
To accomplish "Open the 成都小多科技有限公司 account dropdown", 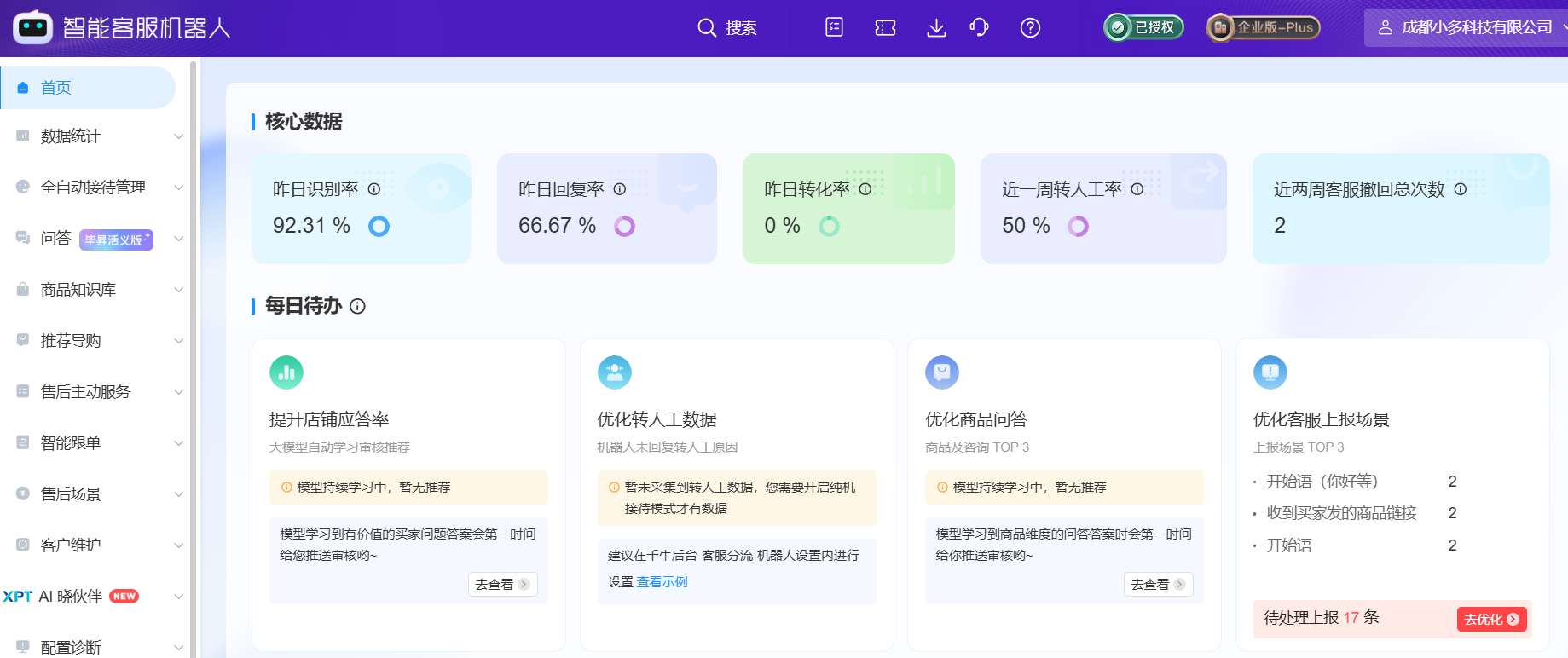I will coord(1465,27).
